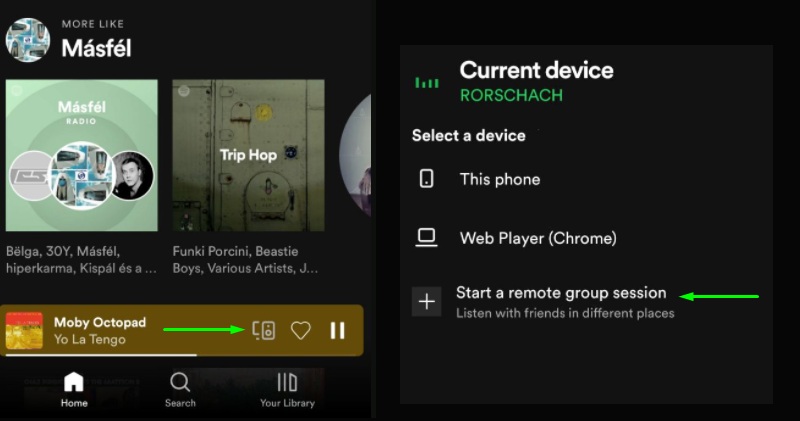
Task: Like the song with the heart icon
Action: [x=301, y=330]
